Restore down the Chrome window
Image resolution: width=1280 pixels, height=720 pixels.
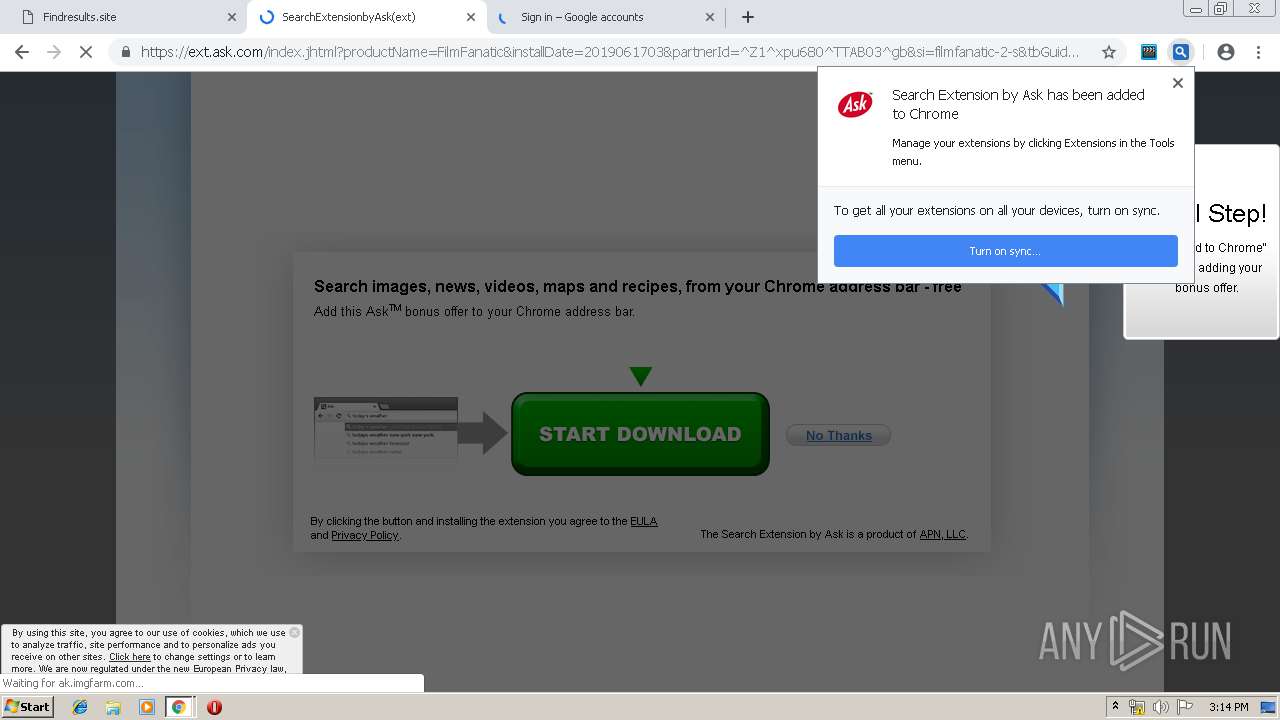[1220, 9]
